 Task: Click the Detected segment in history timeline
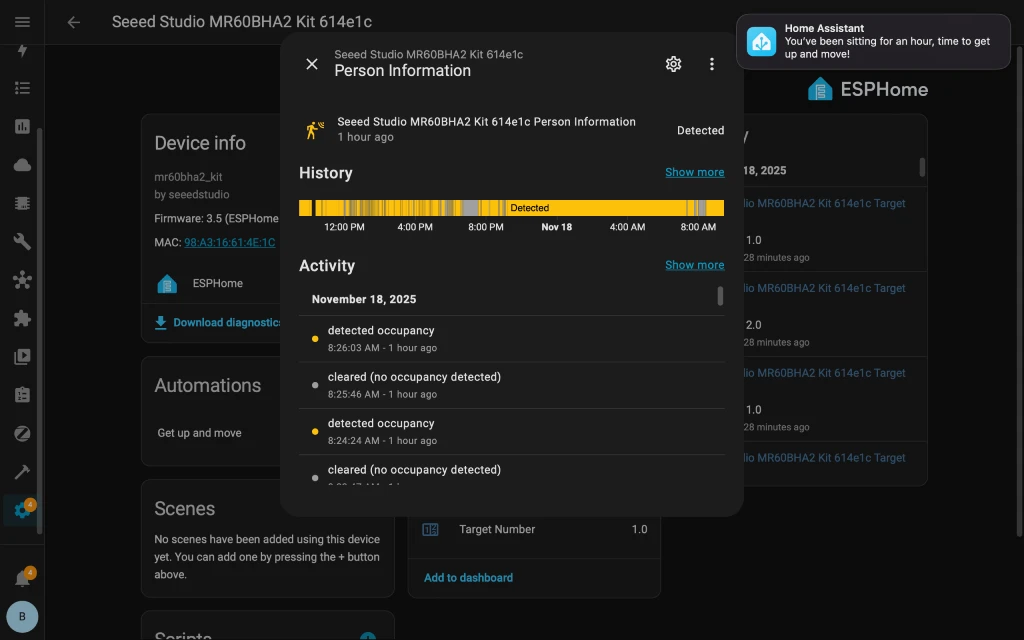click(529, 208)
